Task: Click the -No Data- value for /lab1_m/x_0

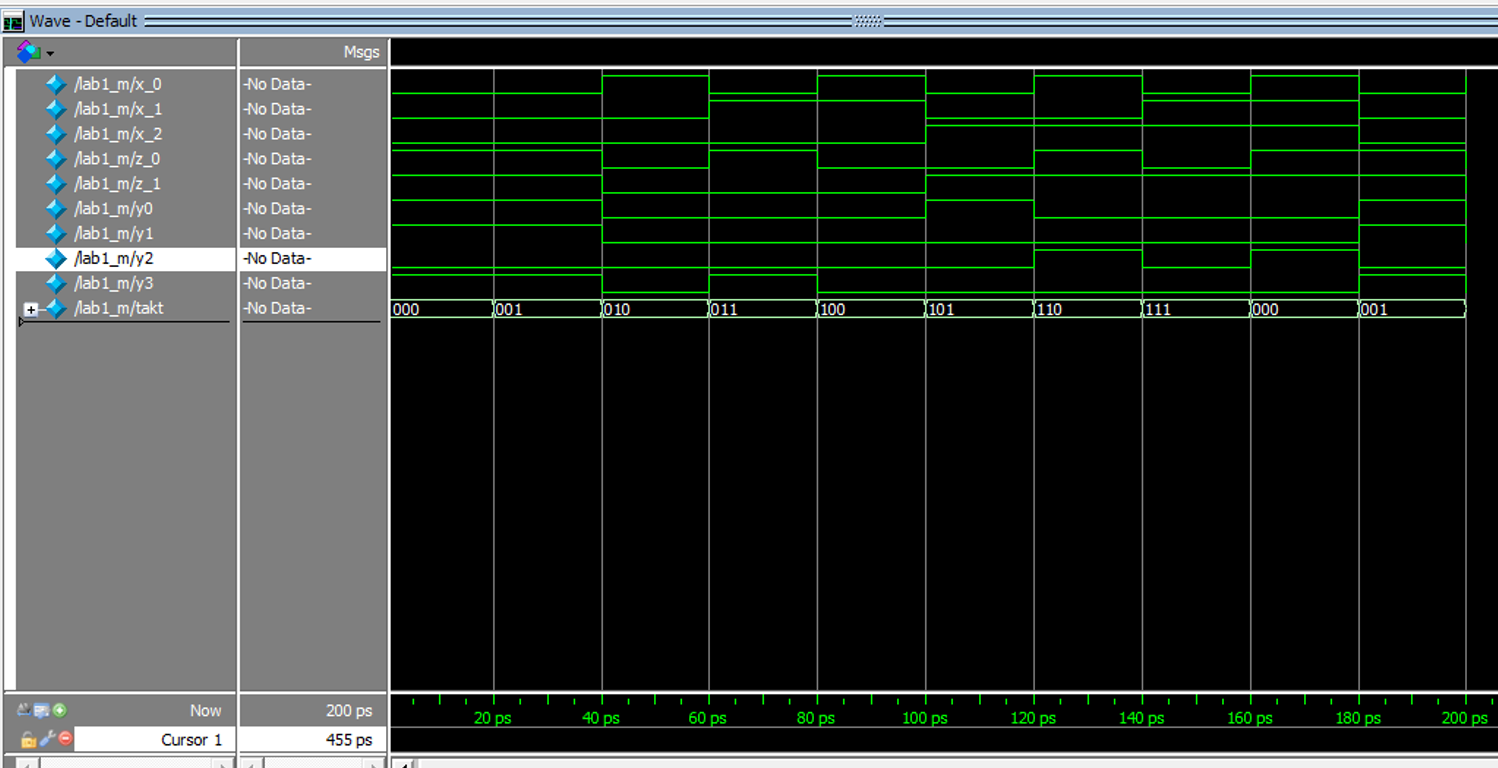Action: click(277, 85)
